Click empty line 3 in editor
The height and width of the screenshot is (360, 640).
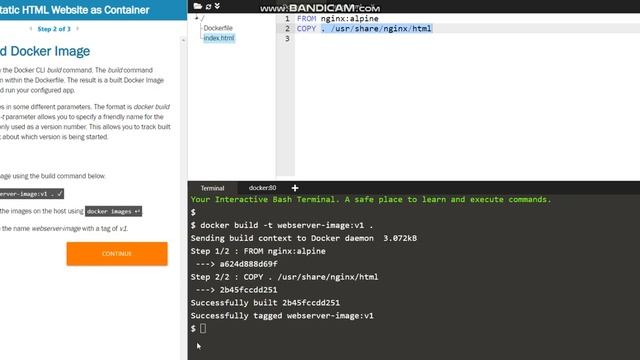point(467,38)
